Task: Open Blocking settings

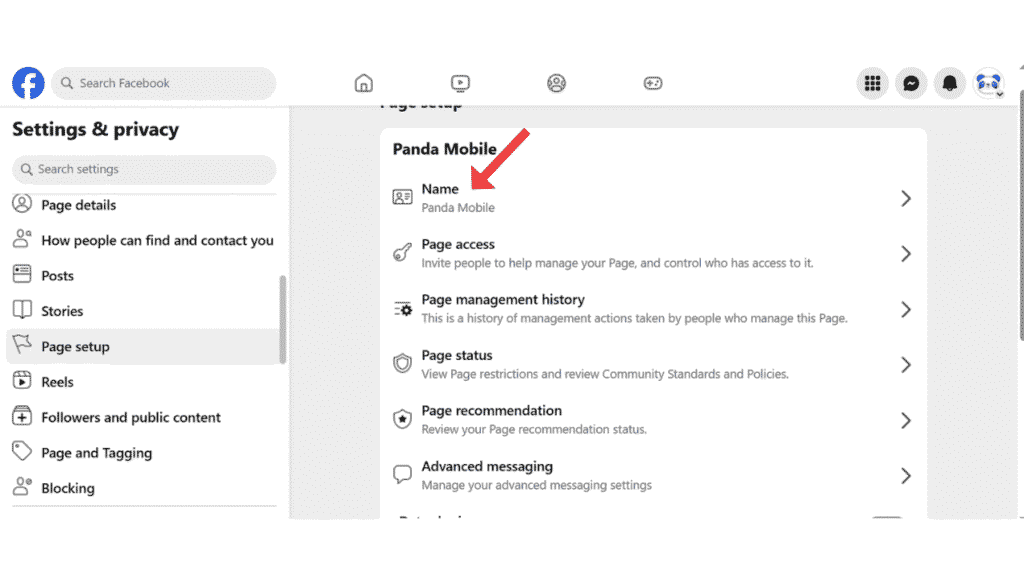Action: click(142, 488)
